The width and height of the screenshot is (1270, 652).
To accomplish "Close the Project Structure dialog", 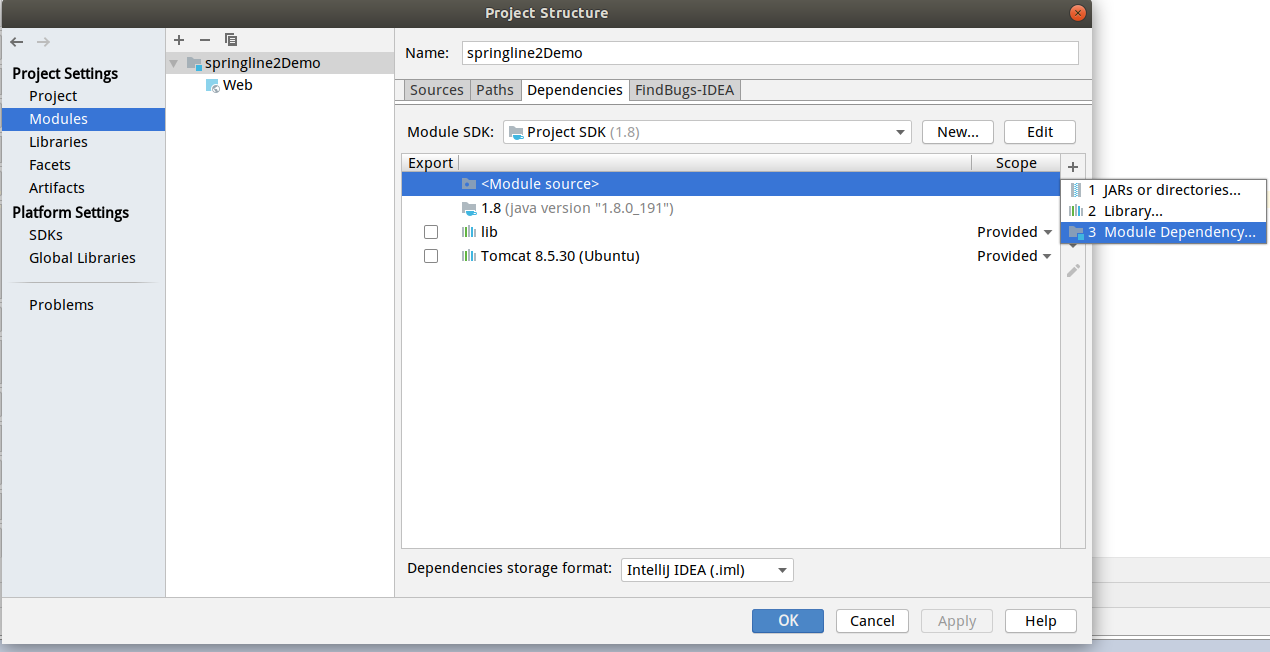I will [x=1077, y=13].
